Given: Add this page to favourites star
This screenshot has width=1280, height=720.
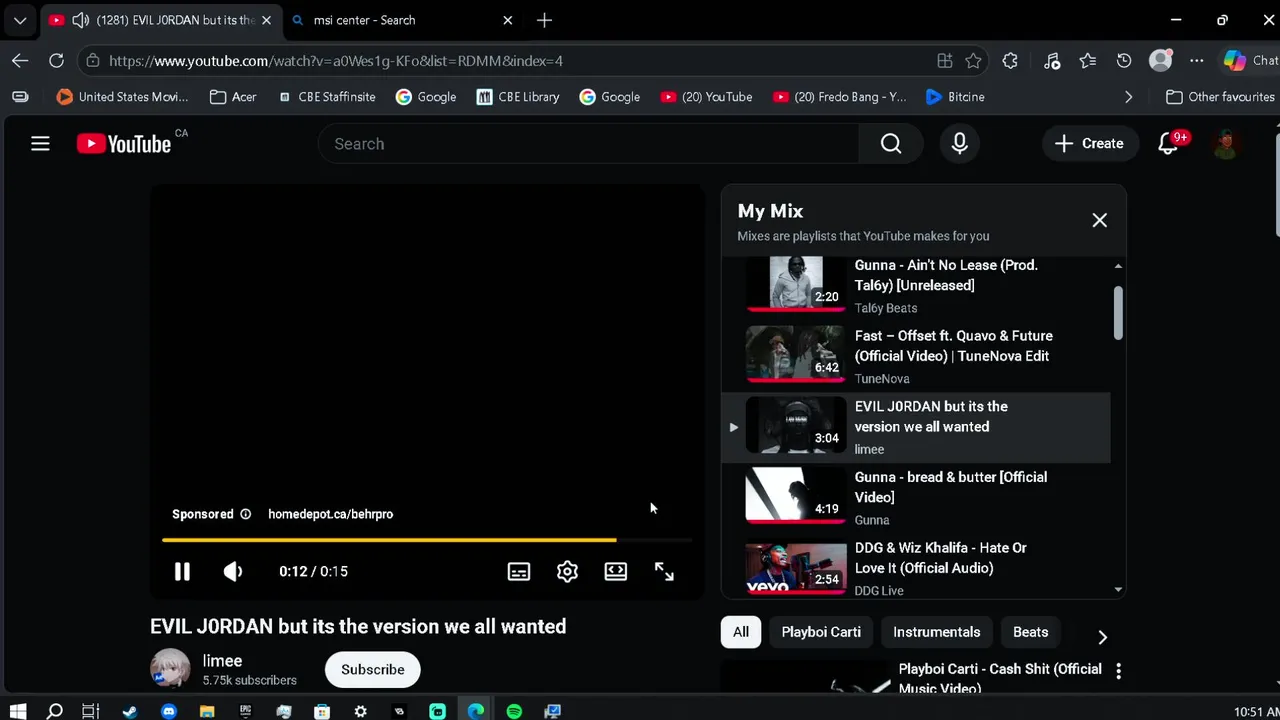Looking at the screenshot, I should click(973, 61).
